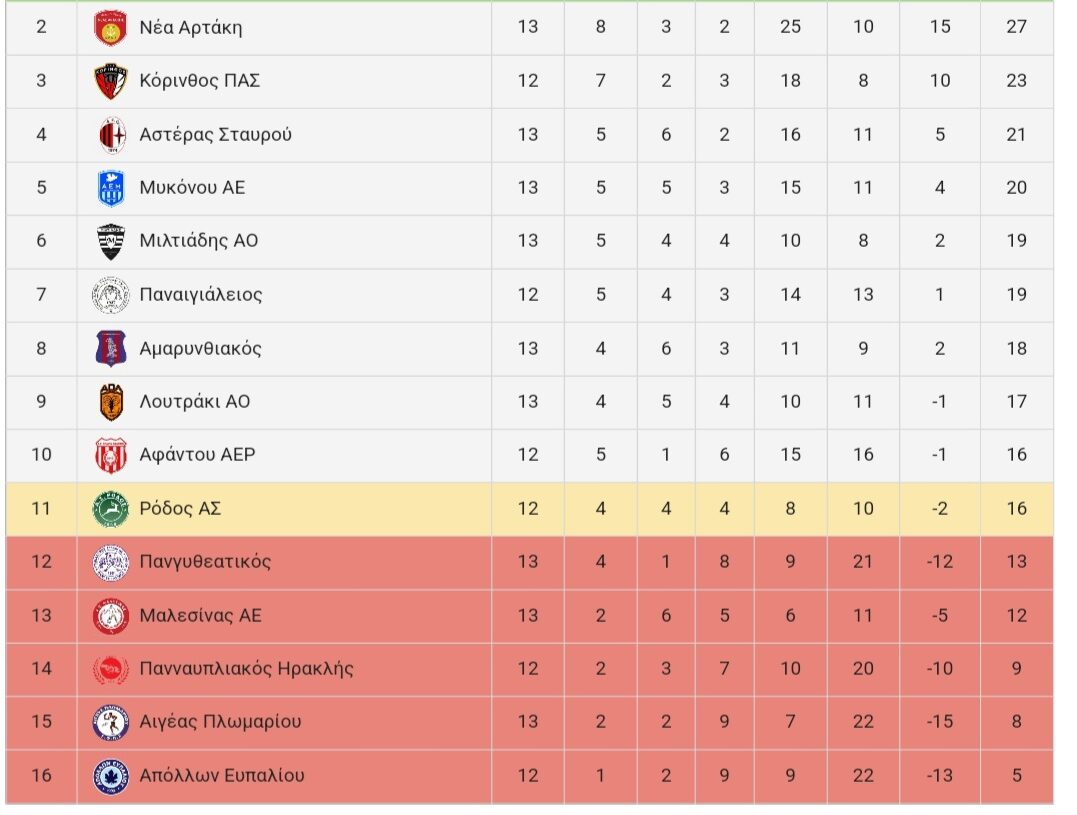1077x815 pixels.
Task: Open the Αιγέας Πλωμαρίου team link
Action: click(220, 722)
